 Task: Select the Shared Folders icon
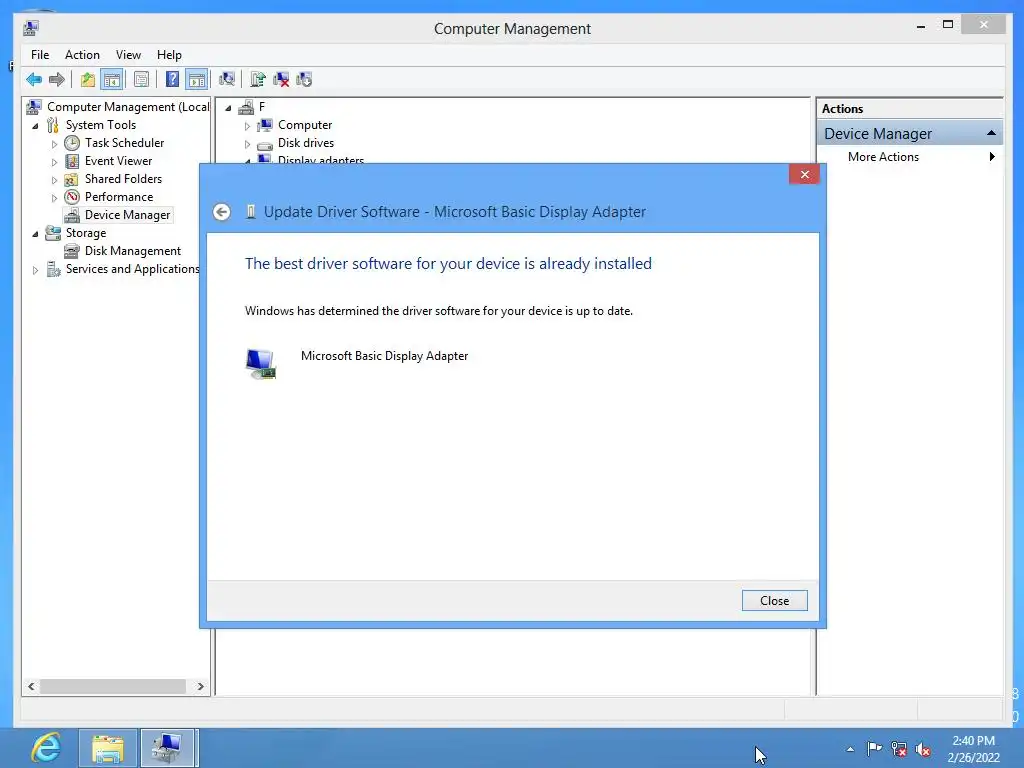72,179
